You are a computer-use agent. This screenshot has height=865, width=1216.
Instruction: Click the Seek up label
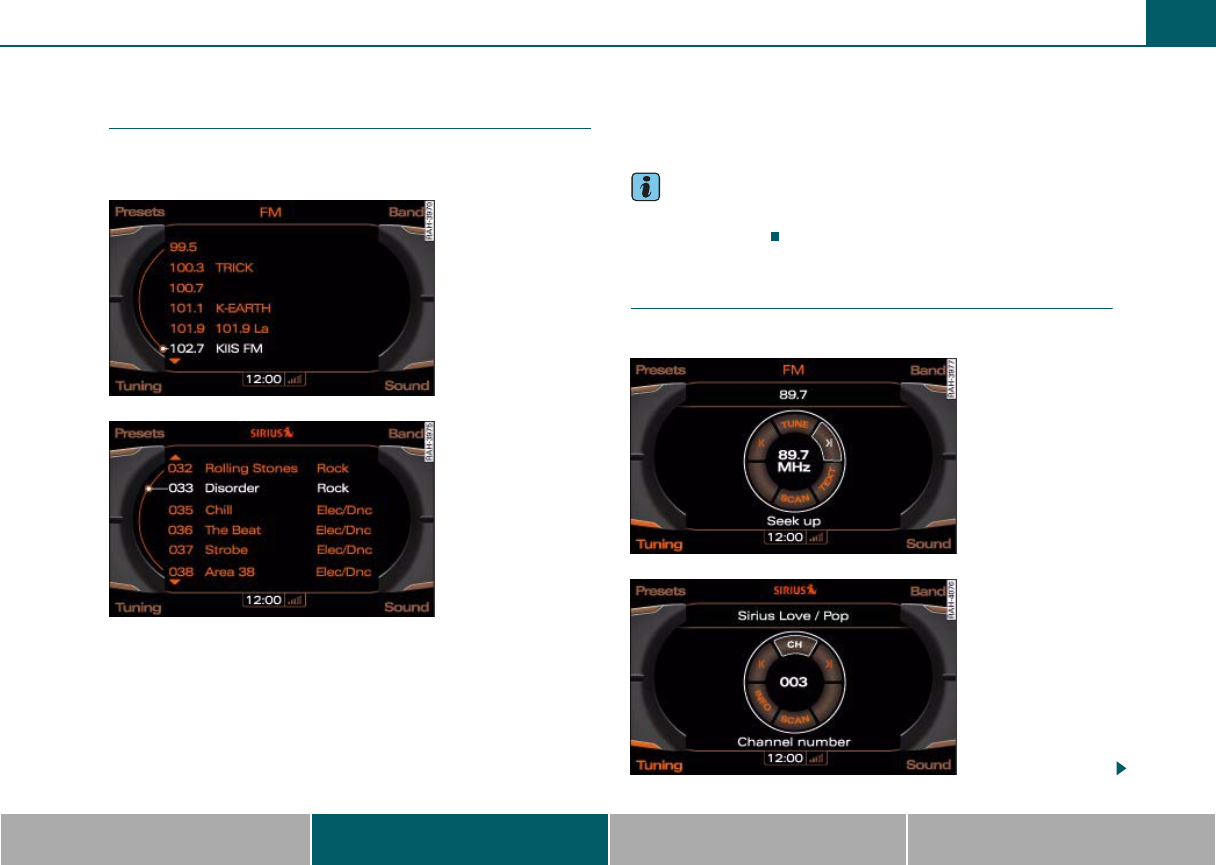tap(793, 521)
